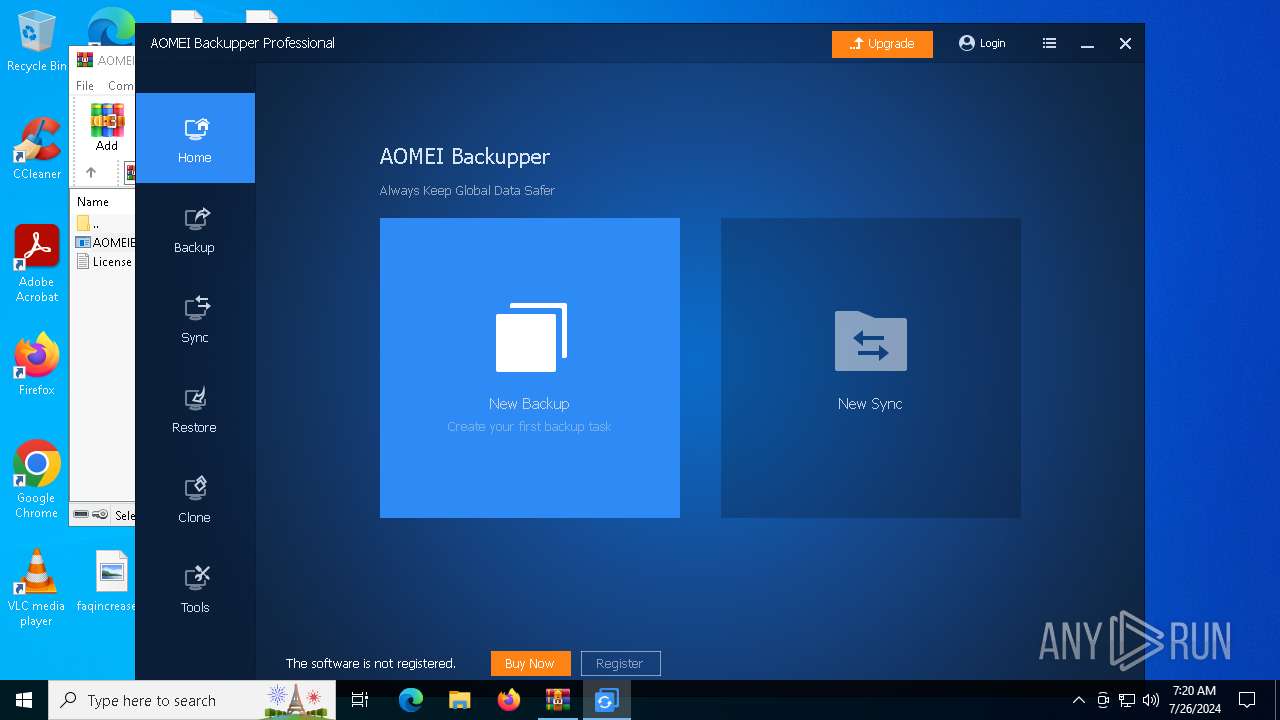This screenshot has height=720, width=1280.
Task: Open the notification center icon
Action: (1247, 700)
